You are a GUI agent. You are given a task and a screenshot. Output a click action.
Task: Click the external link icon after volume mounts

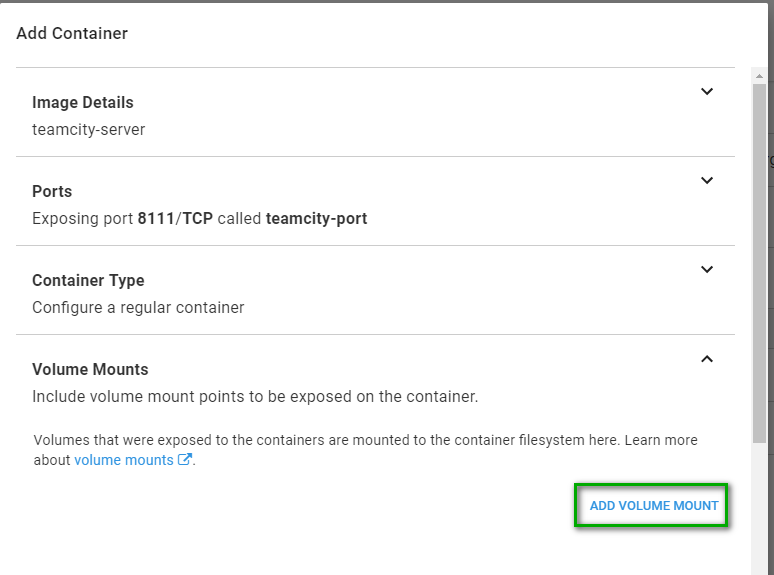[184, 460]
